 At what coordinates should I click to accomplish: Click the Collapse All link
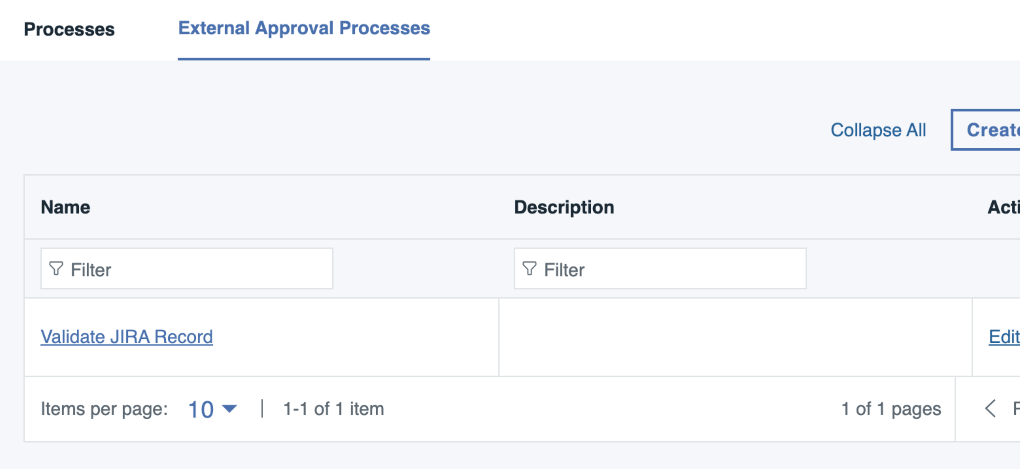[878, 130]
